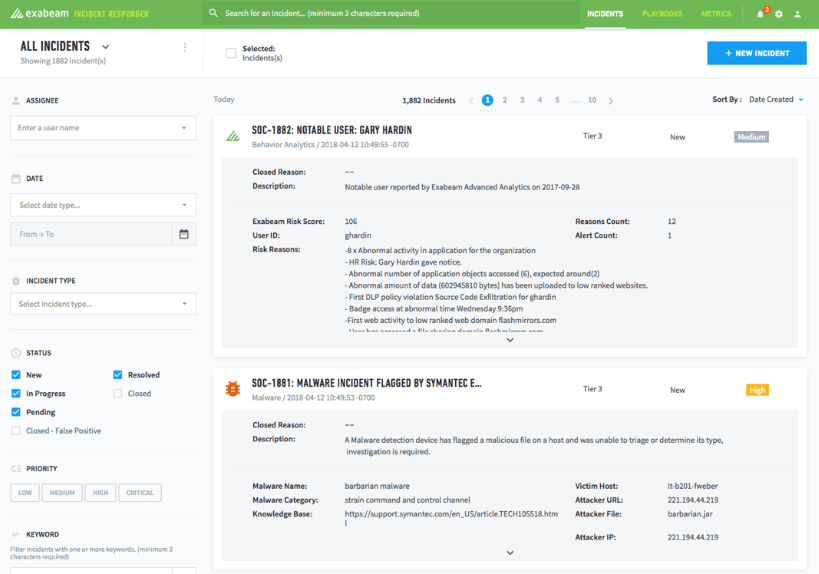The width and height of the screenshot is (819, 574).
Task: Toggle the Selected incidents checkbox
Action: click(231, 53)
